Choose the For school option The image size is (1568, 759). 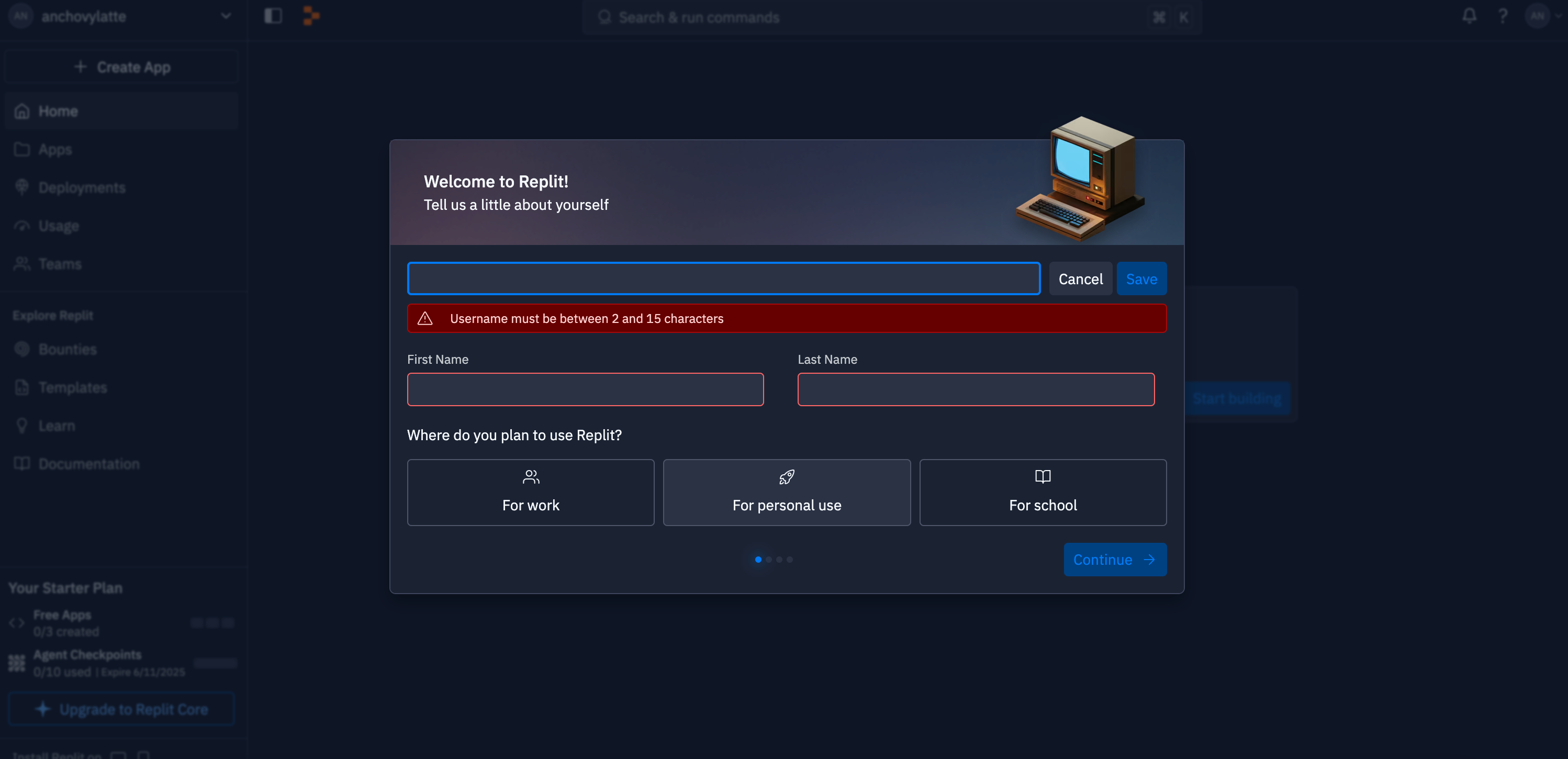point(1043,493)
